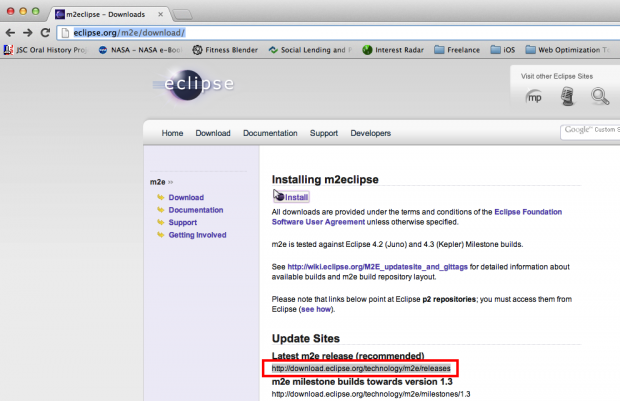Open the Eclipse Marketplace 'mp' icon
Screen dimensions: 620x401
pos(535,96)
